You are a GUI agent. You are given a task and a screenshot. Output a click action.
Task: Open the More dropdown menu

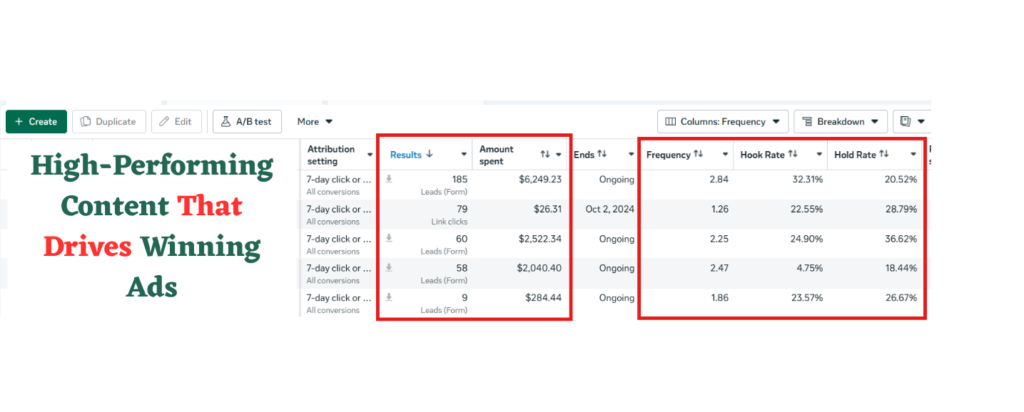tap(315, 121)
